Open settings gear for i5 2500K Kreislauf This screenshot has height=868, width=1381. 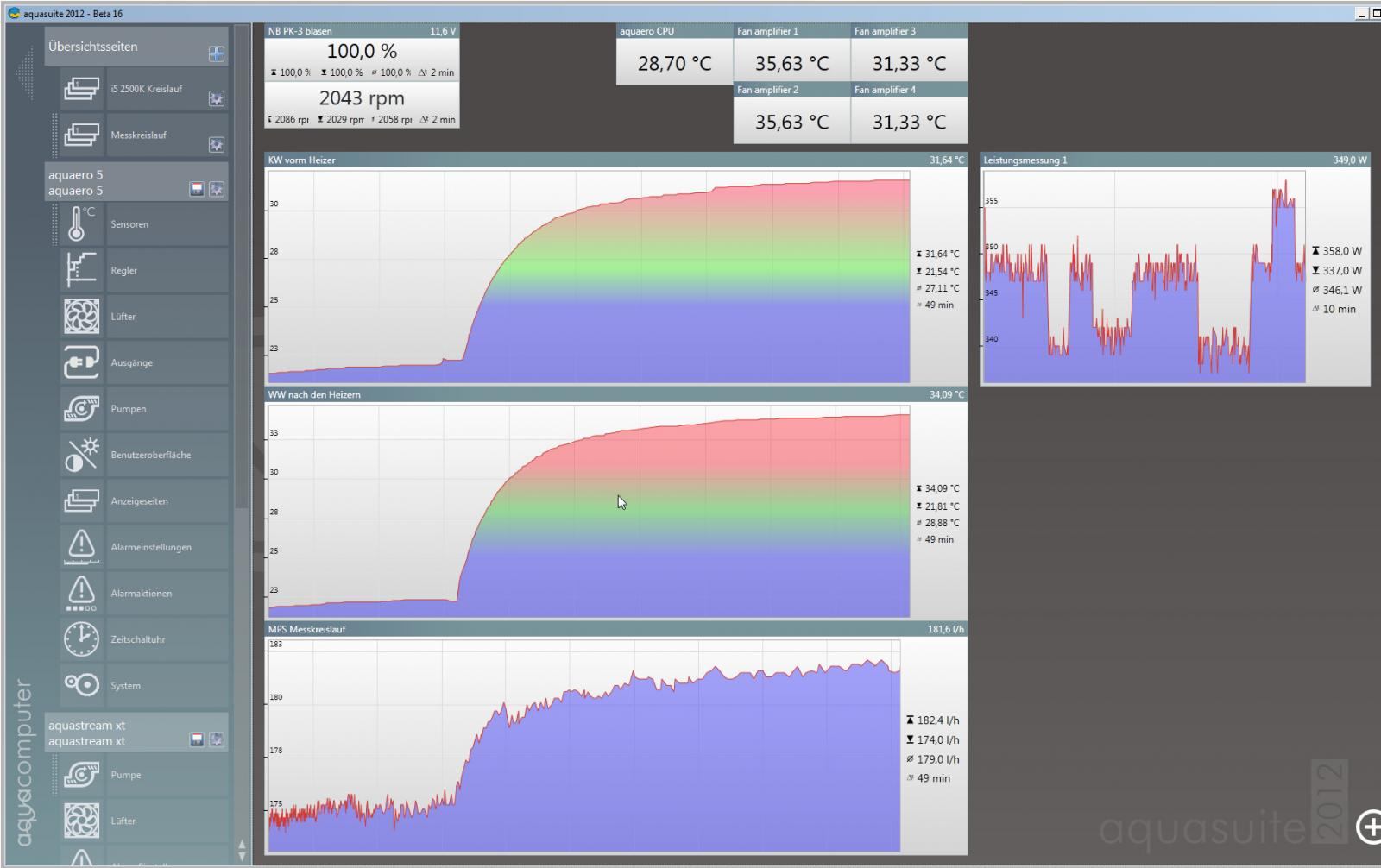coord(217,99)
